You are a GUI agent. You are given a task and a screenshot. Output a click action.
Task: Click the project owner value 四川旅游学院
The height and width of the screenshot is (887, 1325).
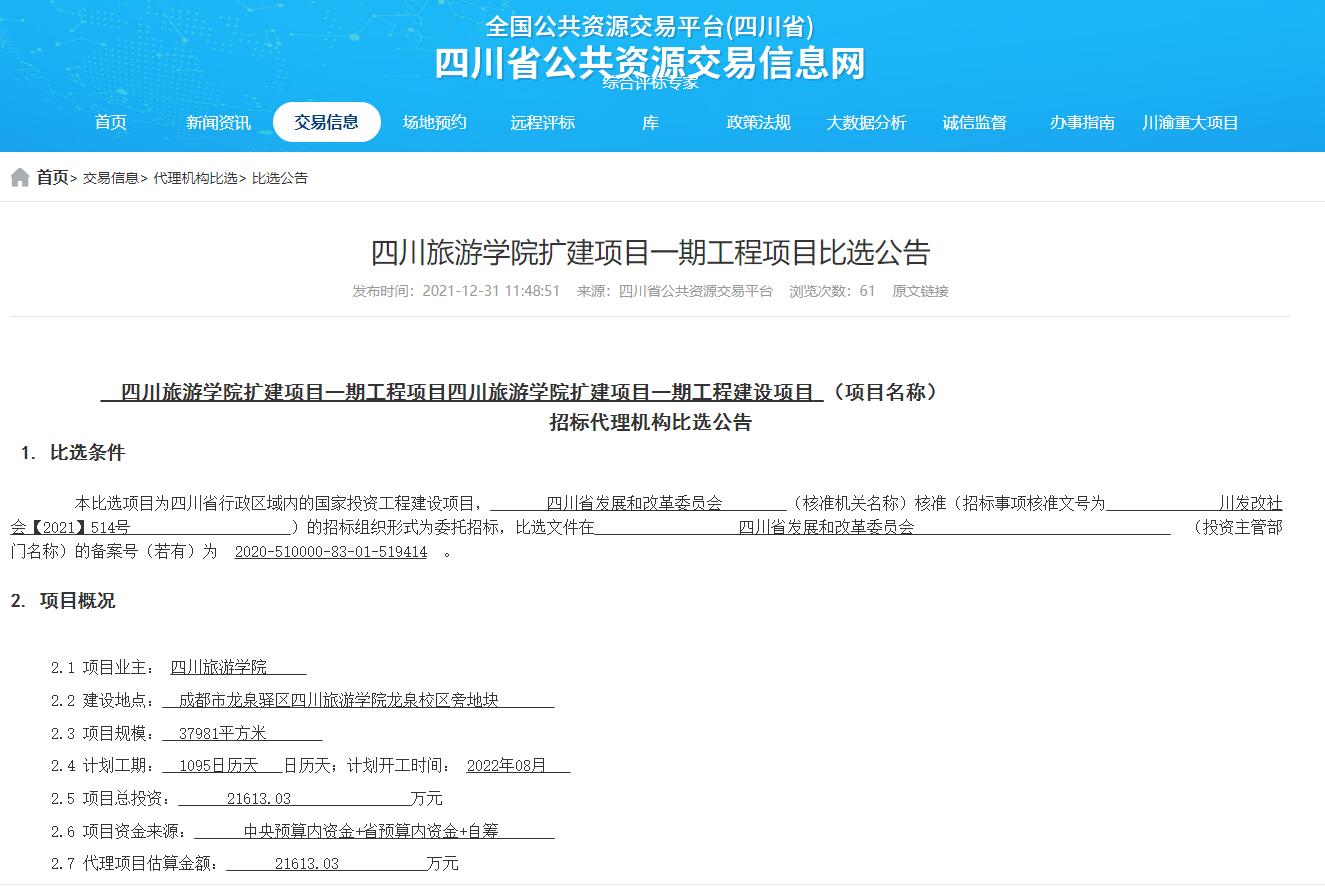(x=219, y=667)
